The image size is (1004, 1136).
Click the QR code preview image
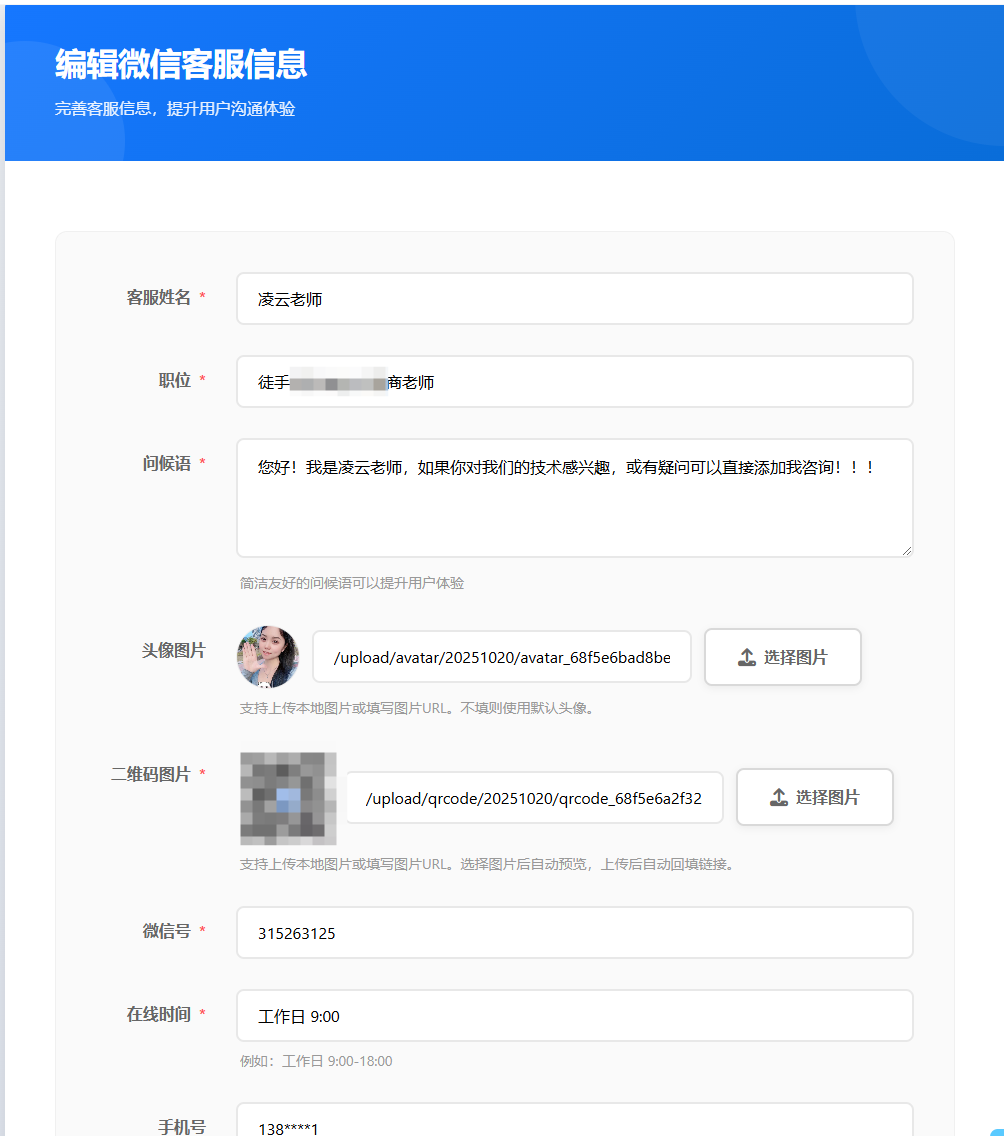(x=288, y=798)
